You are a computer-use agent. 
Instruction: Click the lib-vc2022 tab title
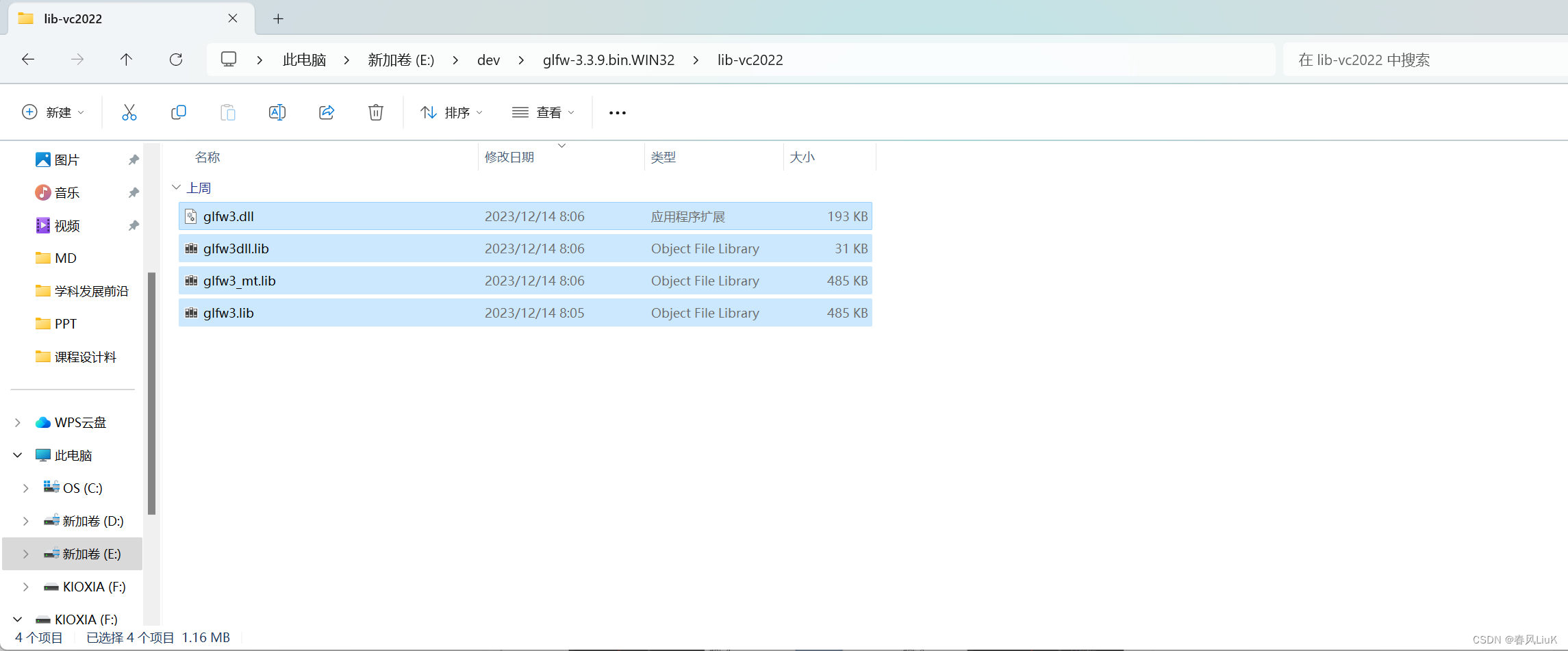(x=73, y=18)
